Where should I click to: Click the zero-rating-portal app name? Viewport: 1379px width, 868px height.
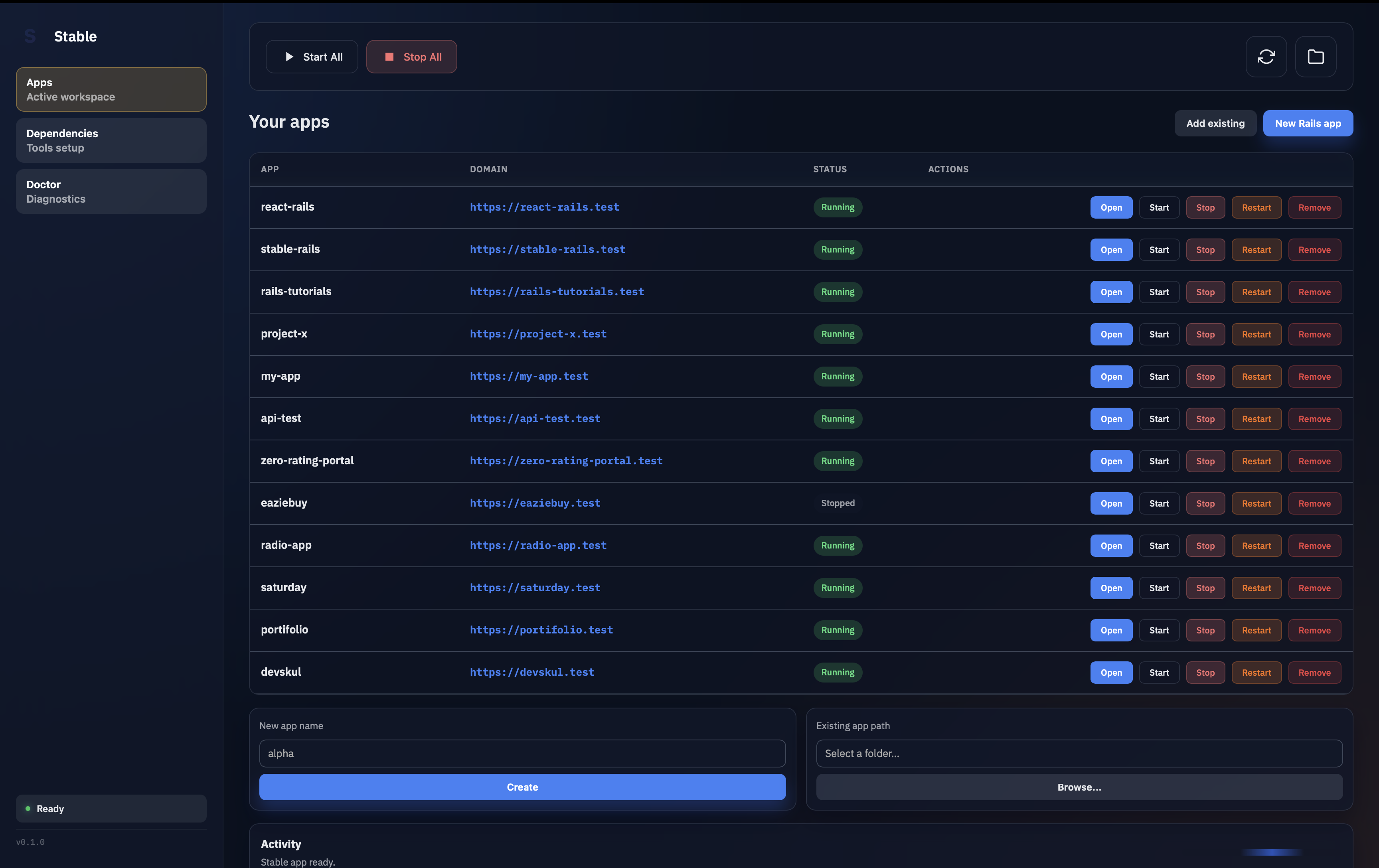point(307,460)
